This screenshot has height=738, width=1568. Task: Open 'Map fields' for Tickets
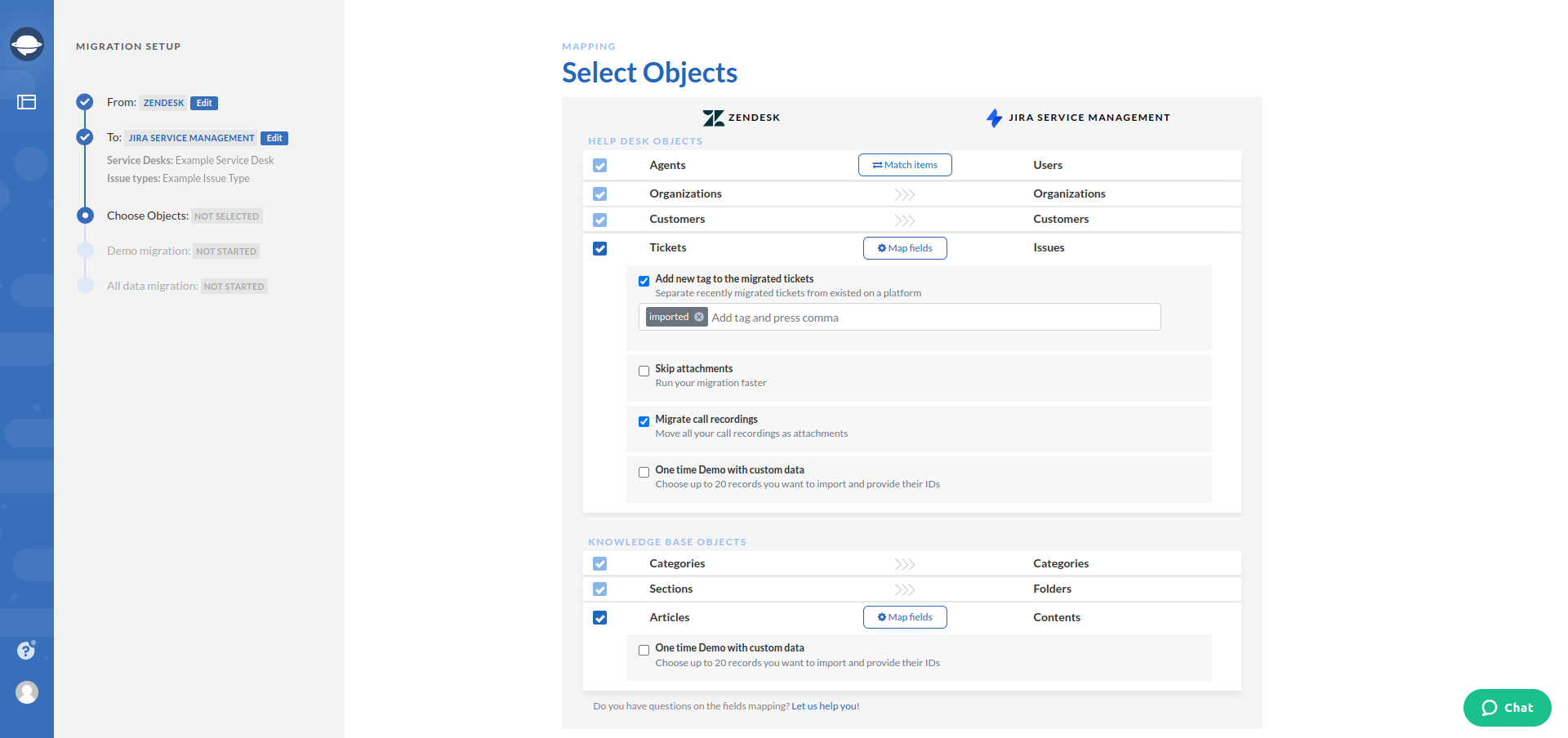click(x=905, y=248)
